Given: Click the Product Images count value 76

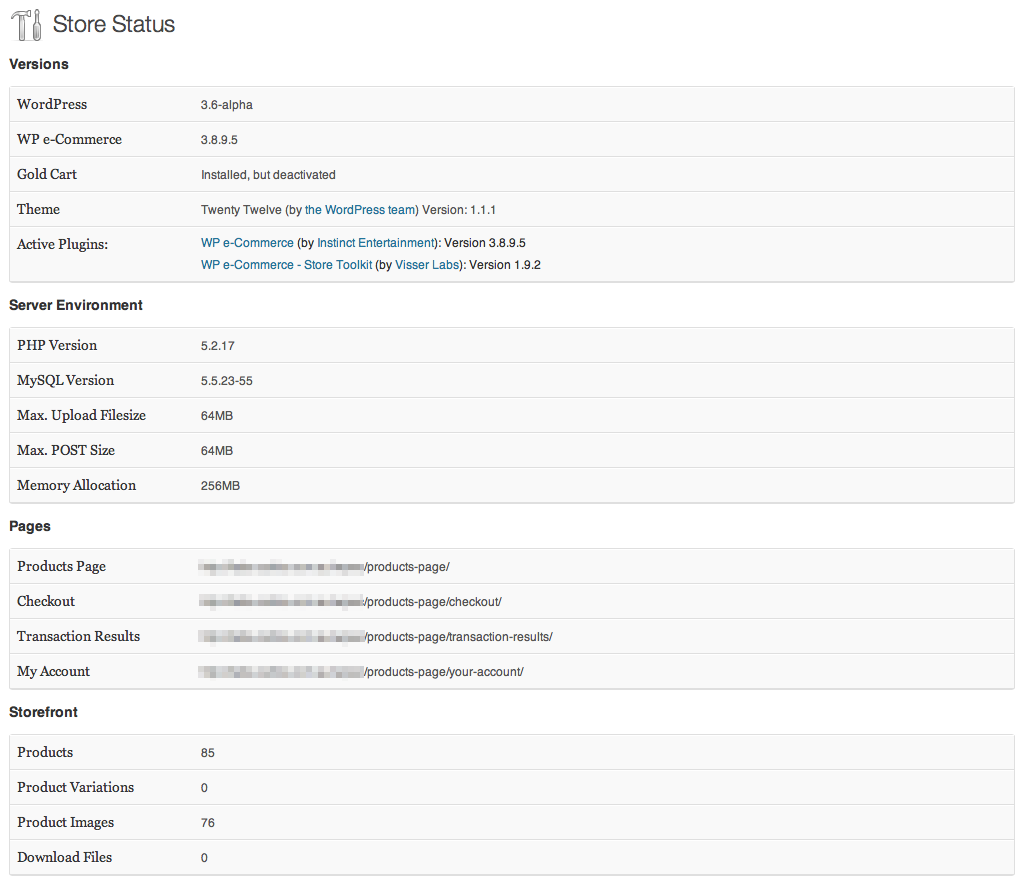Looking at the screenshot, I should point(208,823).
